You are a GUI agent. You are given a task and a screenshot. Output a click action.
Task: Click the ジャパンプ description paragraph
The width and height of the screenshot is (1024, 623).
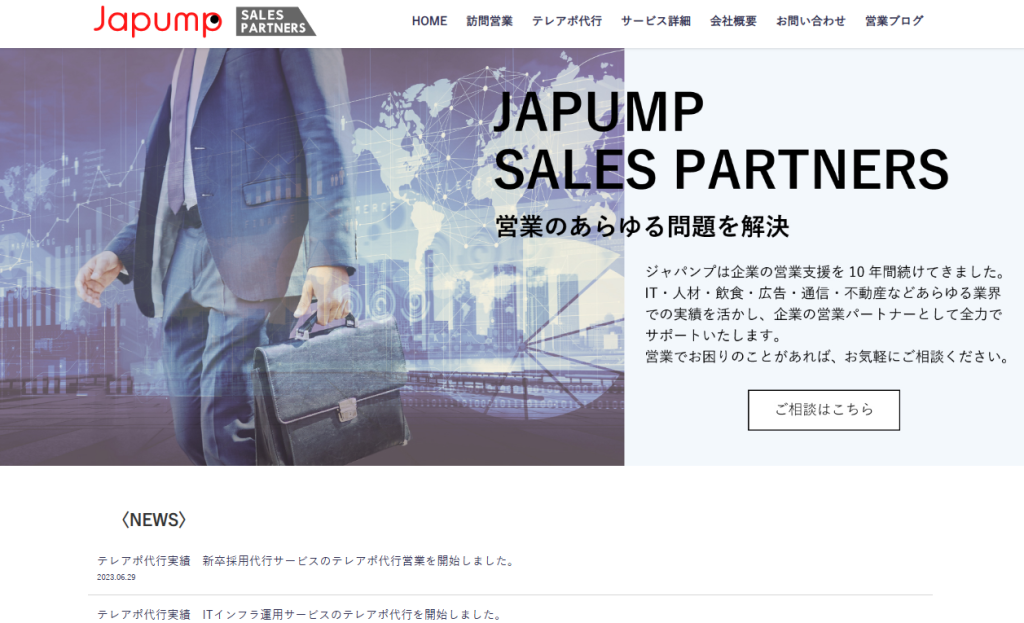tap(827, 314)
